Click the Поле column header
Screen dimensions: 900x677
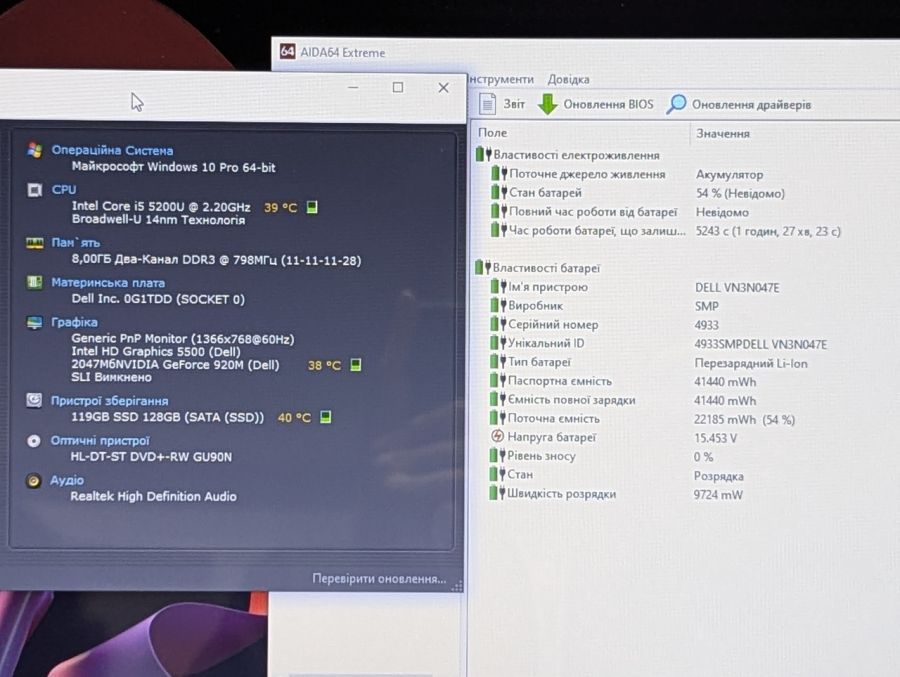[492, 133]
